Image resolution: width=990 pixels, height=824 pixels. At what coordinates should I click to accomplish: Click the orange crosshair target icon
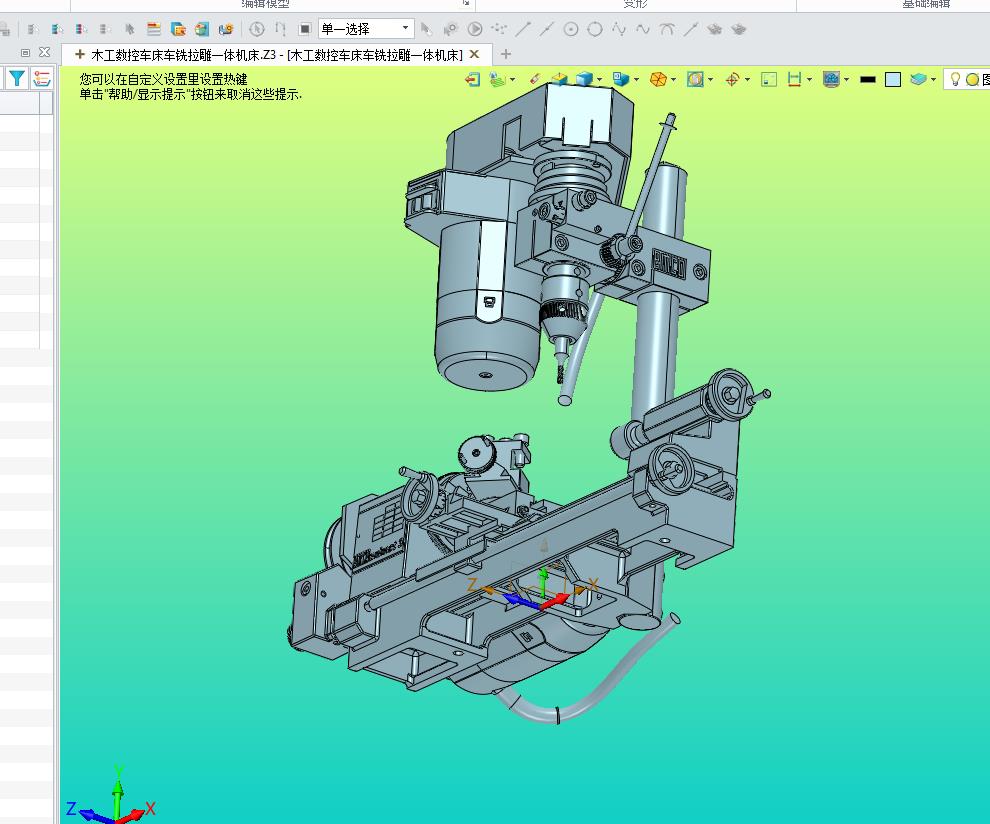(732, 79)
